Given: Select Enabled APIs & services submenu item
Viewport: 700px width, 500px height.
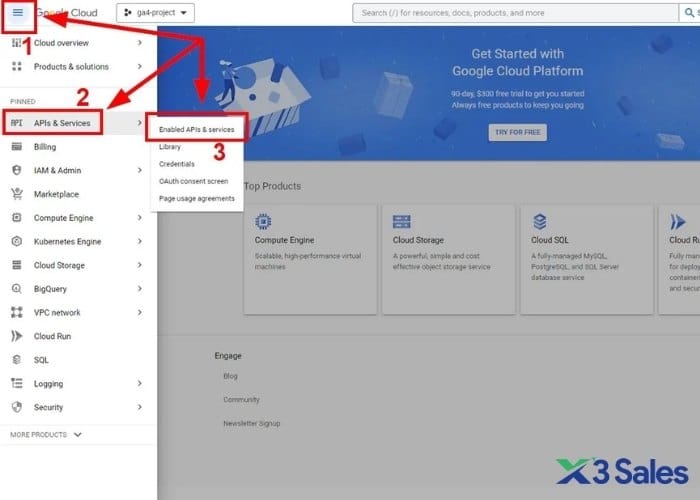Looking at the screenshot, I should (x=196, y=129).
